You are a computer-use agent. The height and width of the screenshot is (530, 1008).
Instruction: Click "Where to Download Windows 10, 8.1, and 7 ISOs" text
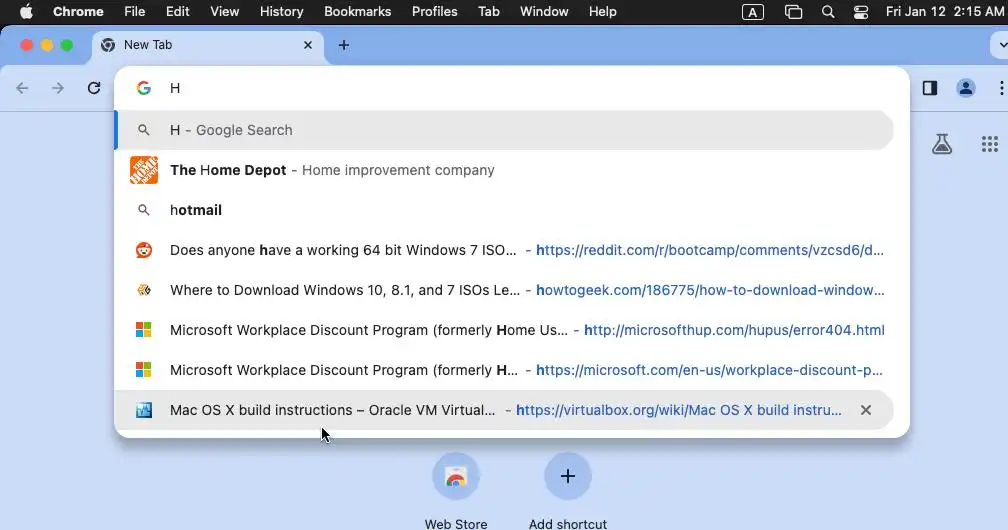345,290
